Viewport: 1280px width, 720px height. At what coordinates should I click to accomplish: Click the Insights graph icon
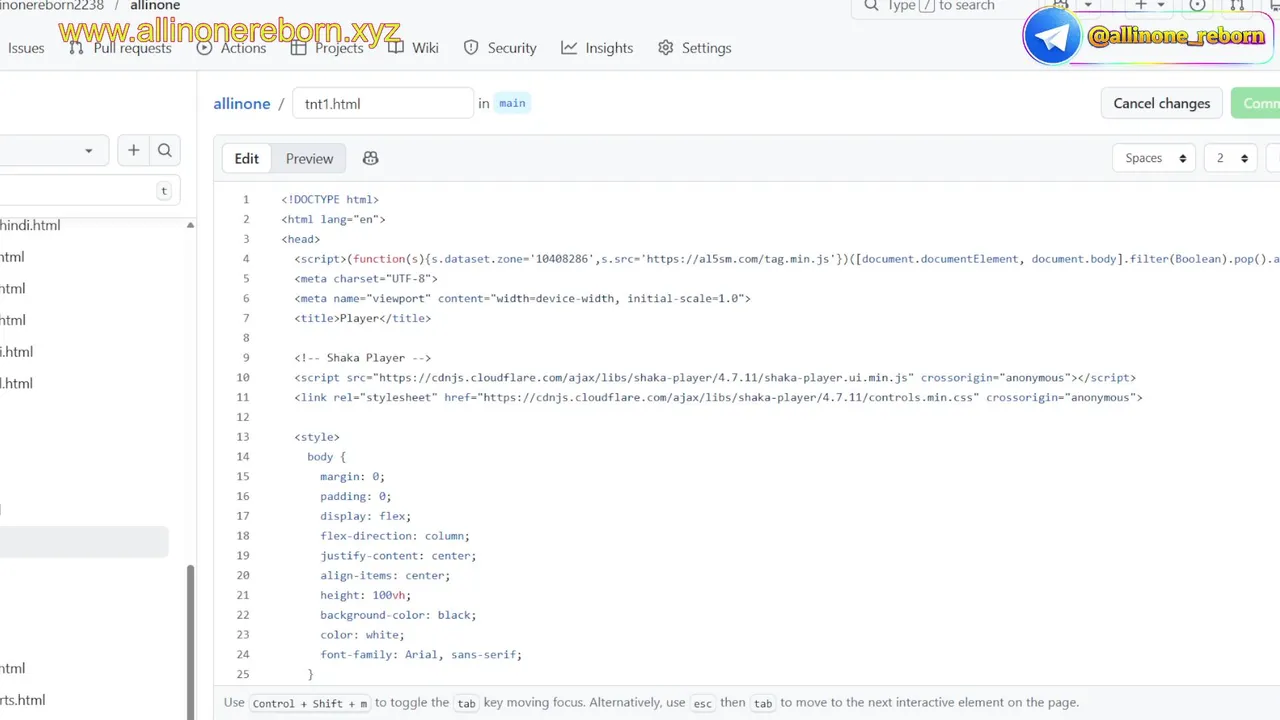[x=569, y=48]
